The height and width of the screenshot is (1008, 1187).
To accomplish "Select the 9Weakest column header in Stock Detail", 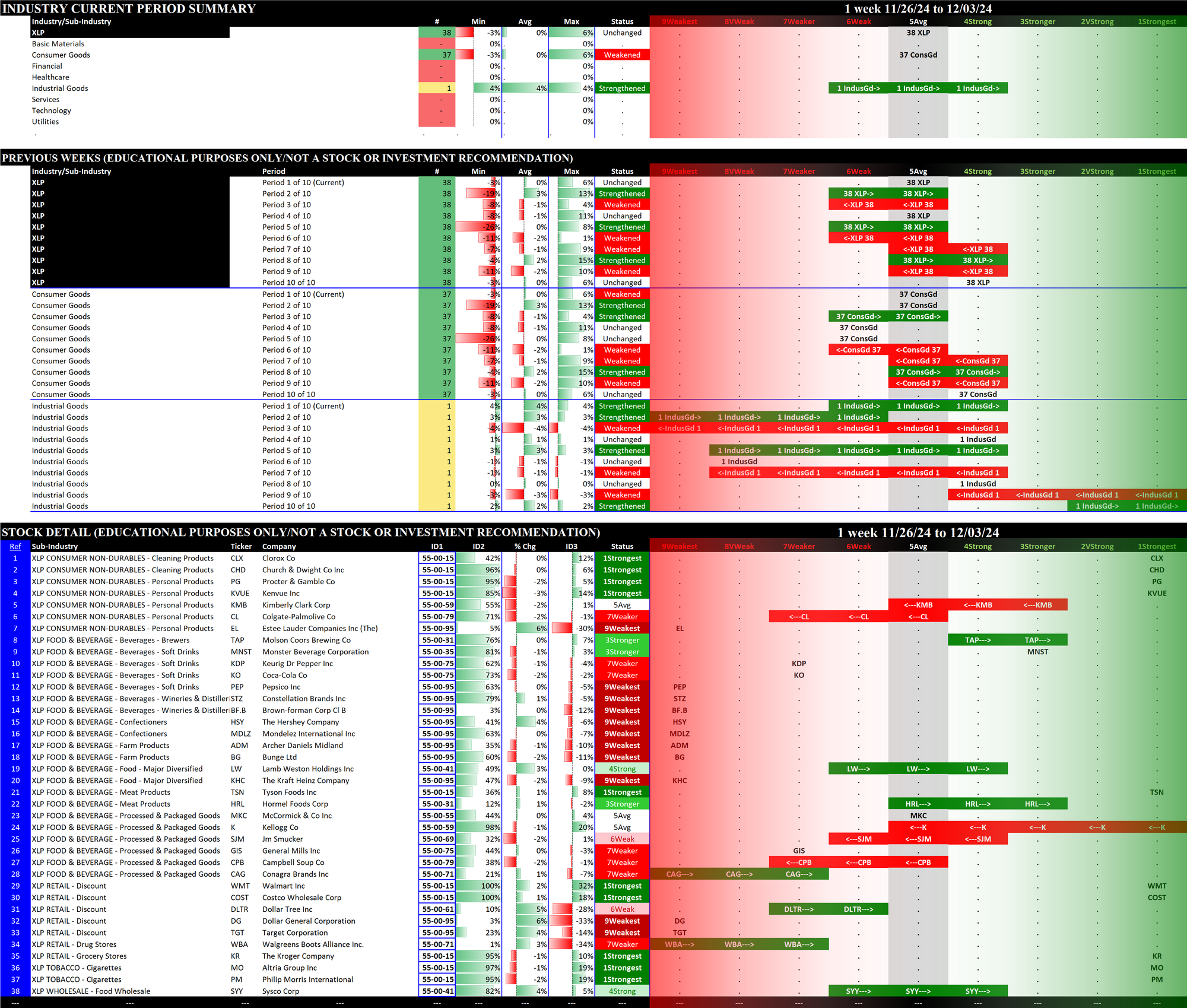I will click(680, 547).
